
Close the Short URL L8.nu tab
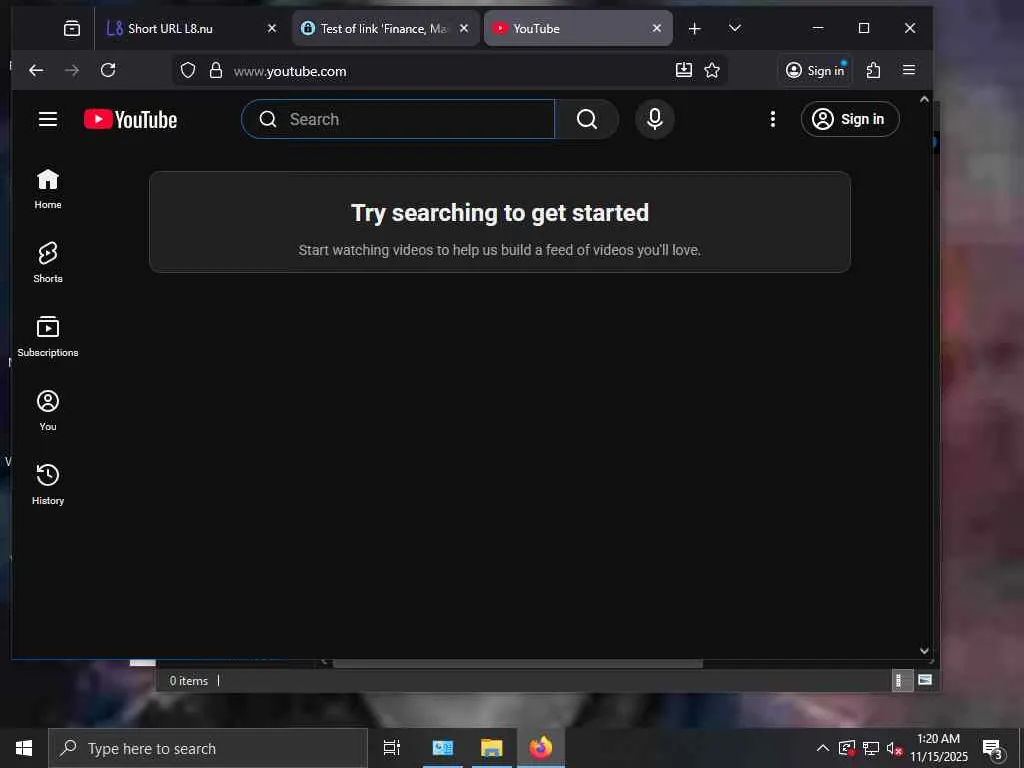click(x=272, y=28)
